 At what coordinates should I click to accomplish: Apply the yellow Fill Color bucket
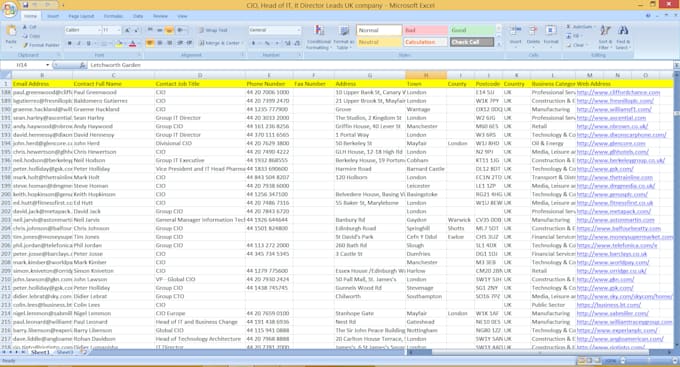click(x=119, y=43)
